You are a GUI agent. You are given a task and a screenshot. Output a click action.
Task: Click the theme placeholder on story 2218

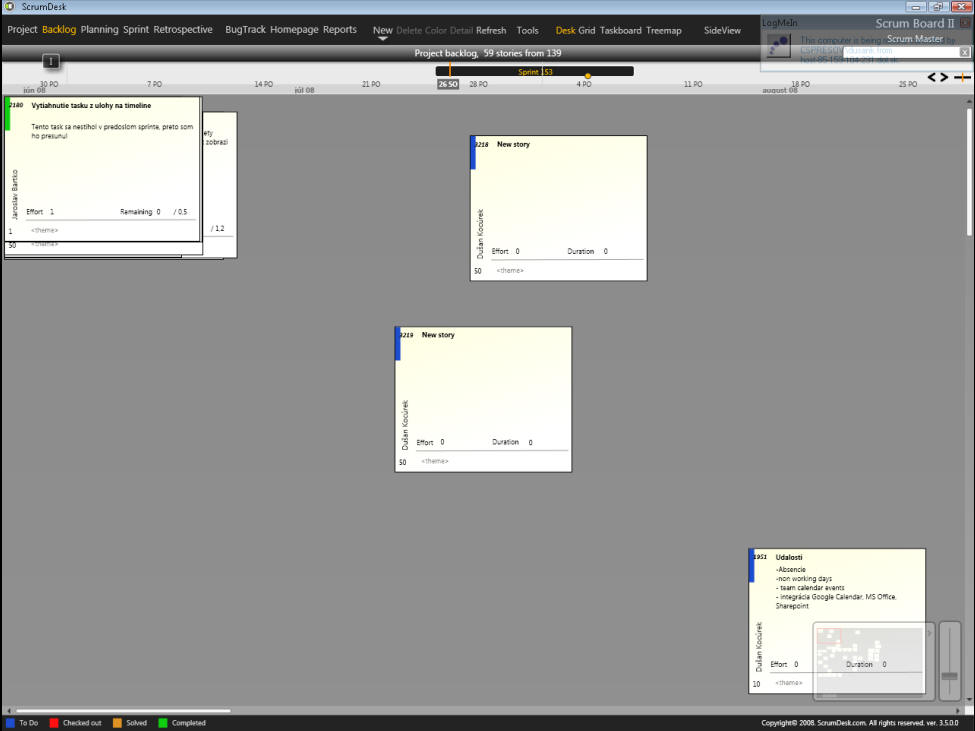(510, 271)
